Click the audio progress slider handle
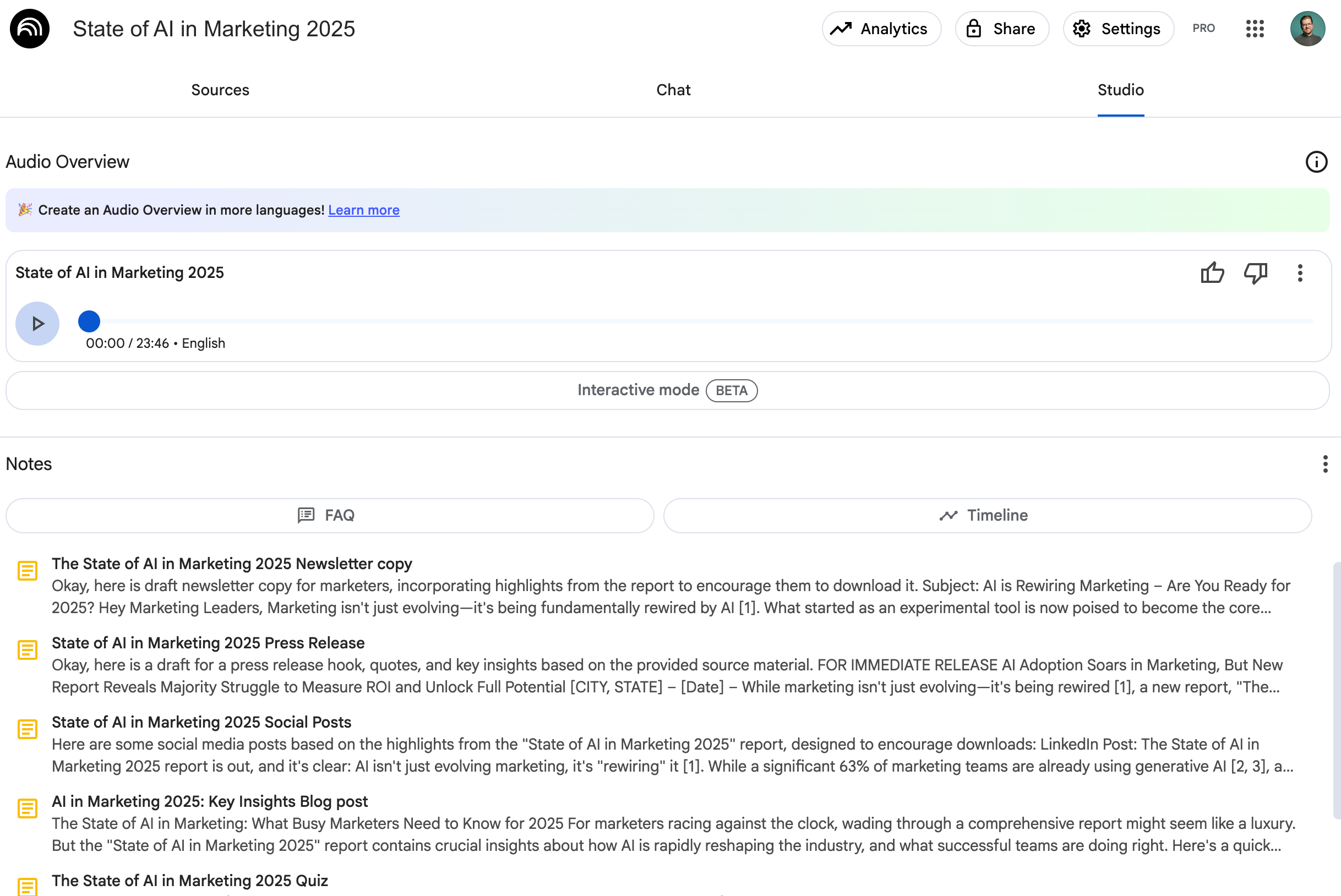The image size is (1341, 896). pyautogui.click(x=89, y=321)
